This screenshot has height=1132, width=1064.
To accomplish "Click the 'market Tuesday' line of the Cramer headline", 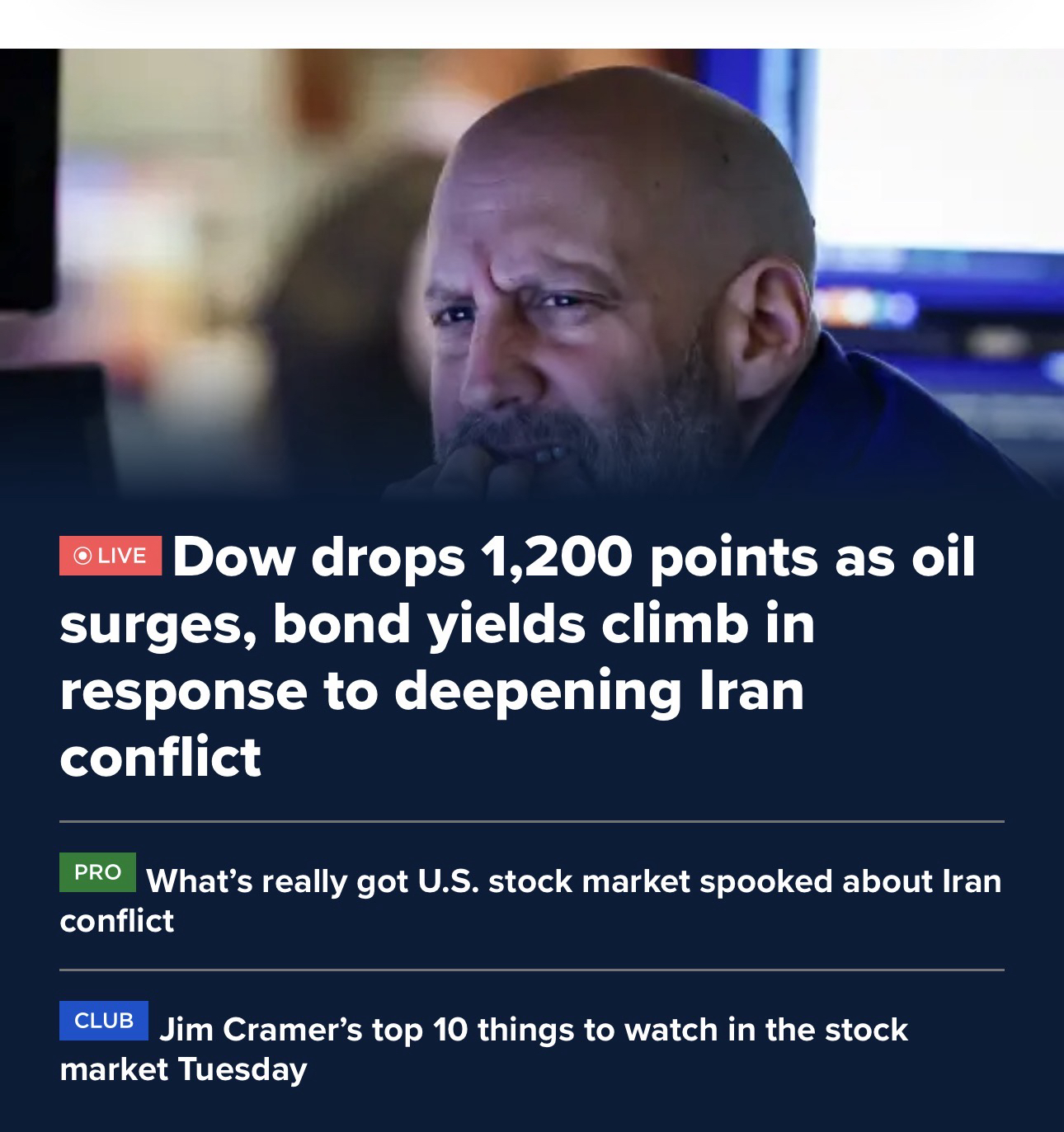I will click(x=183, y=1069).
